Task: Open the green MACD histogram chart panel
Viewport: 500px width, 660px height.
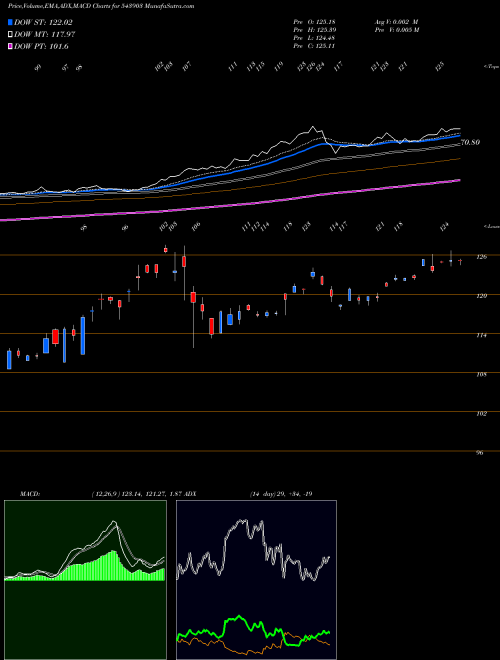Action: 85,580
